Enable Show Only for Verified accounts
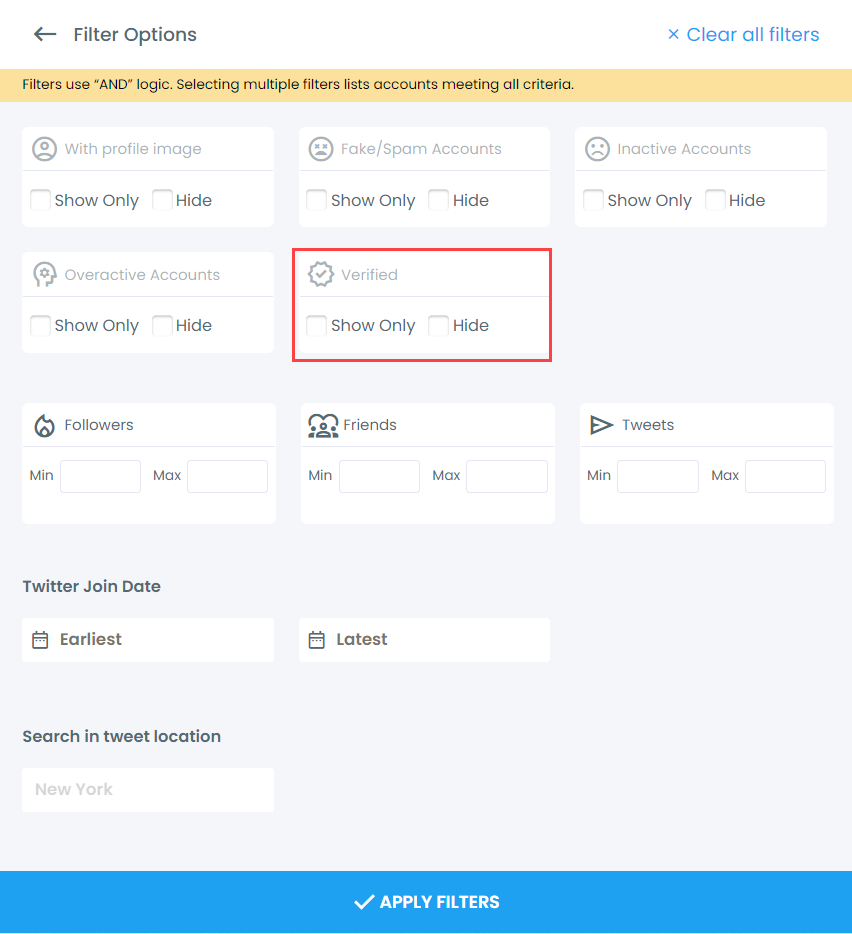This screenshot has height=934, width=852. coord(316,325)
